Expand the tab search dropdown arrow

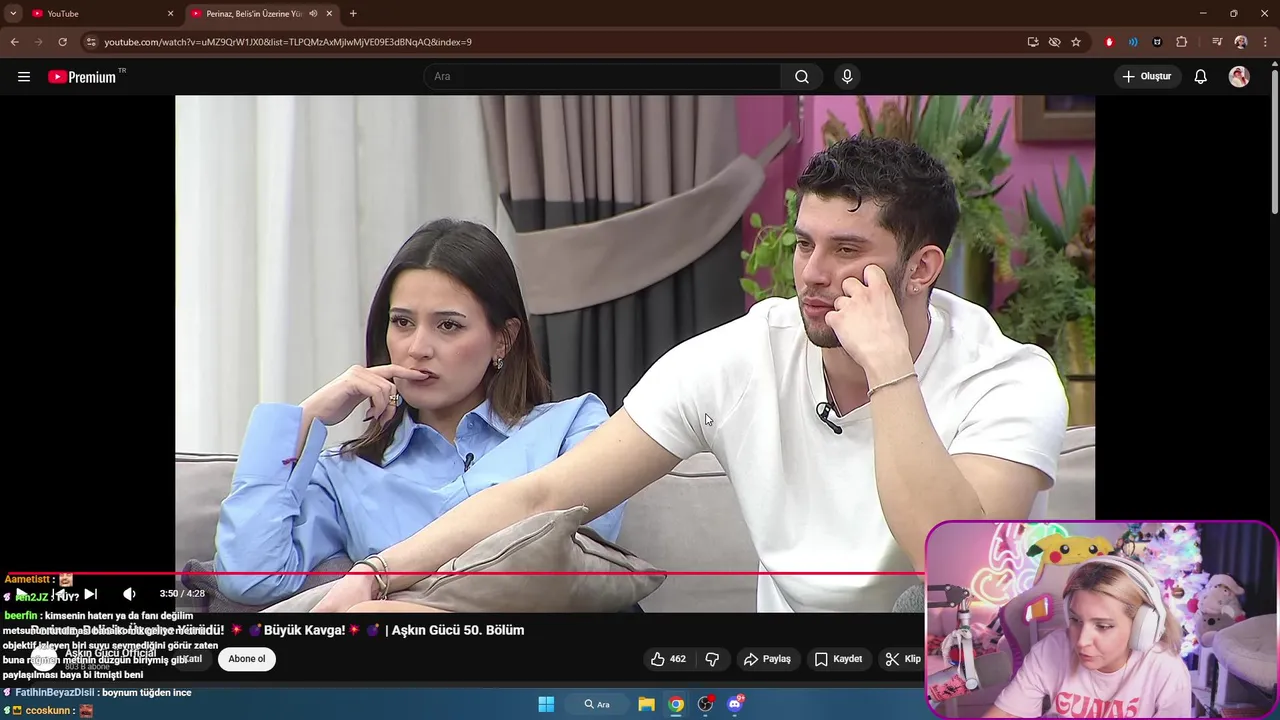pos(13,14)
